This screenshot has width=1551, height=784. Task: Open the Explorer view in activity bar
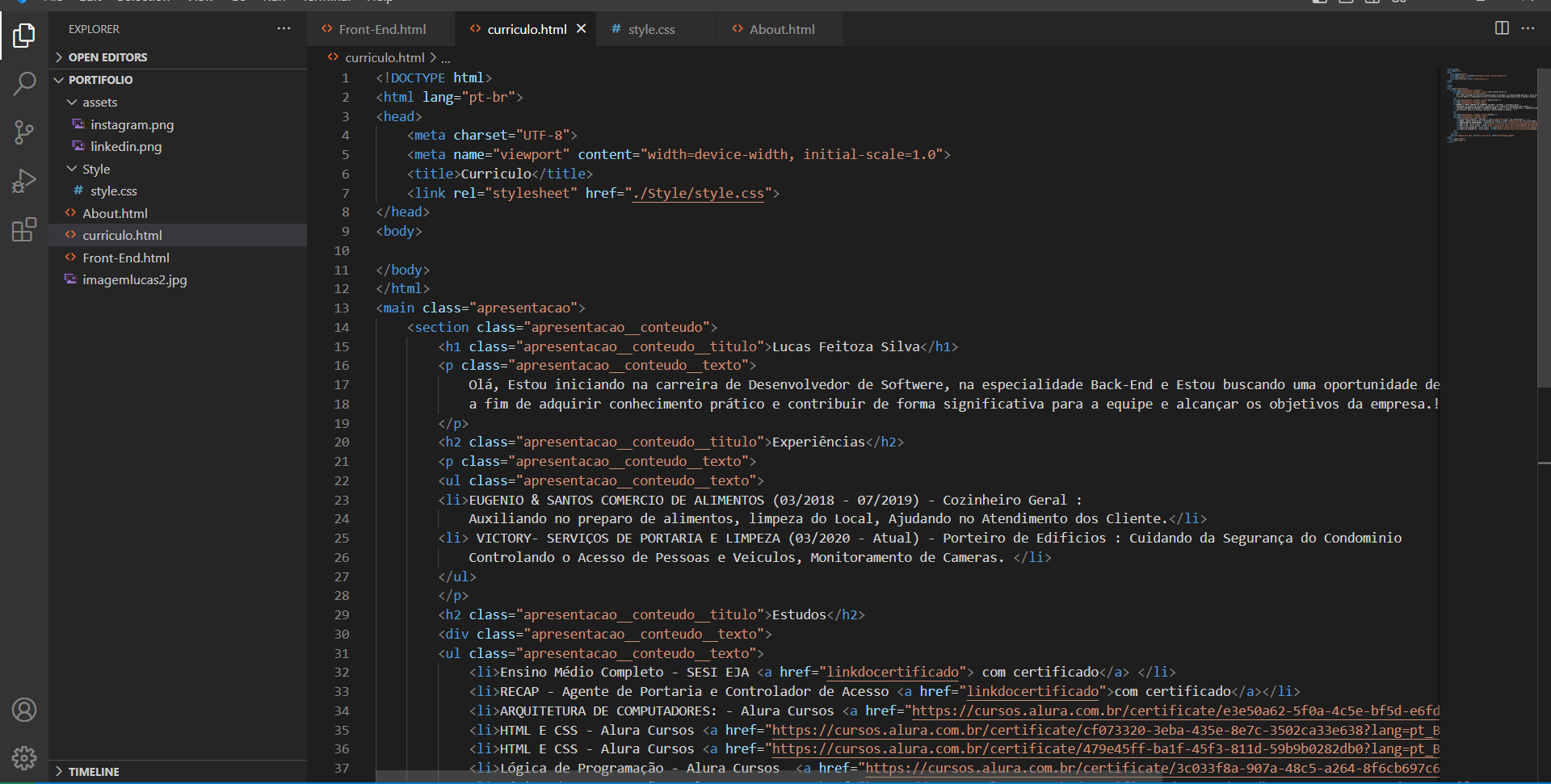[24, 36]
